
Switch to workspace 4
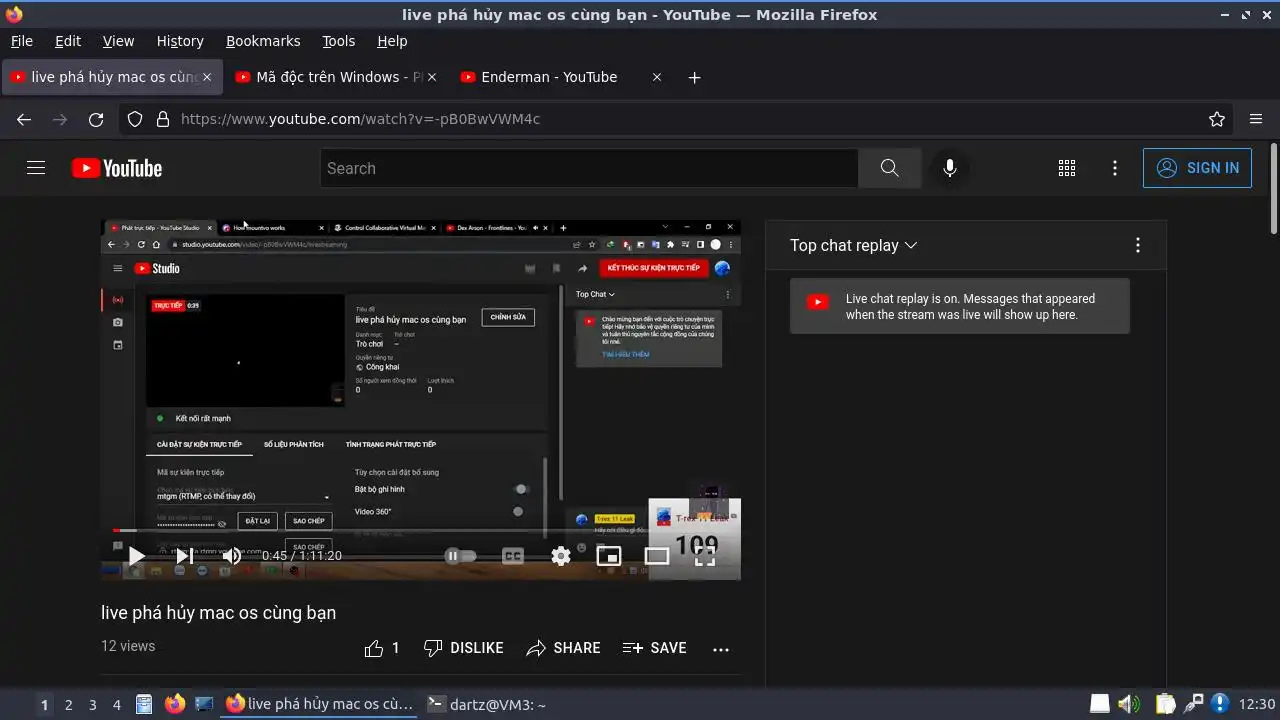(x=116, y=704)
